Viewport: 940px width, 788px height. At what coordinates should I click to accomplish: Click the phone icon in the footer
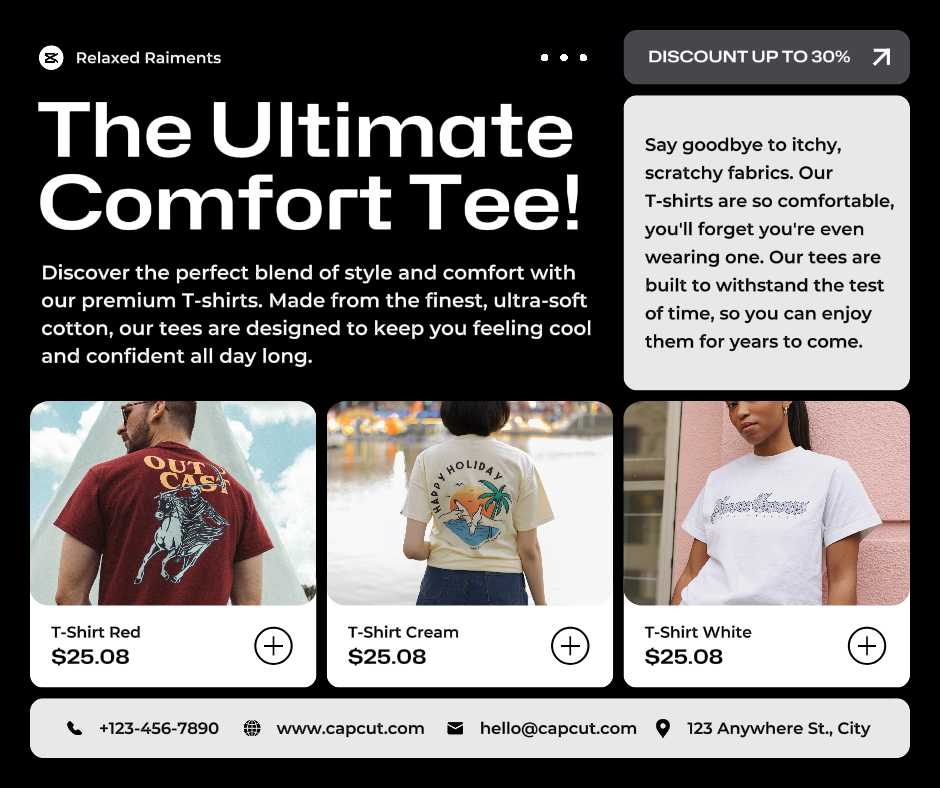tap(74, 728)
